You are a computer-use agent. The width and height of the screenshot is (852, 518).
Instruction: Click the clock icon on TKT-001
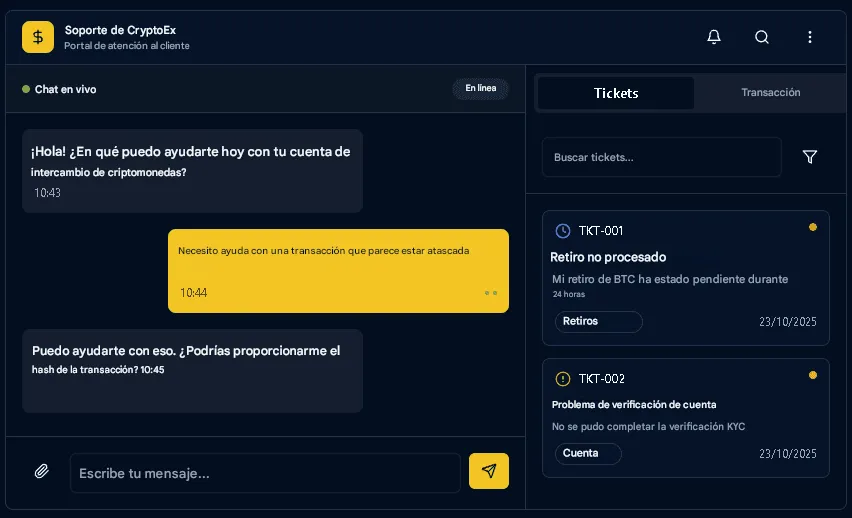[x=563, y=231]
